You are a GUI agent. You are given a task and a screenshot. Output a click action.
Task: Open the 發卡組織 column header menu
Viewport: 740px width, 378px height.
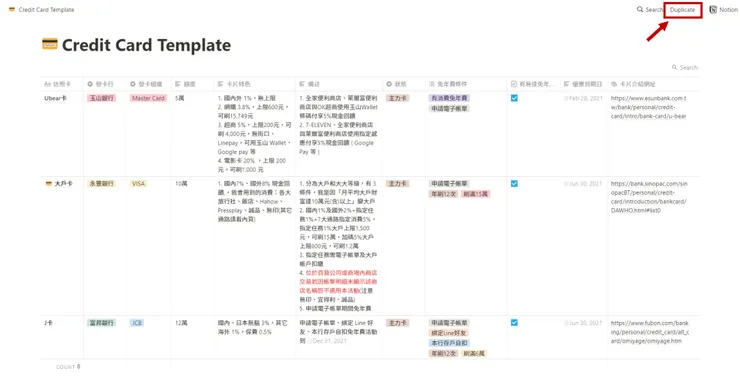tap(149, 84)
